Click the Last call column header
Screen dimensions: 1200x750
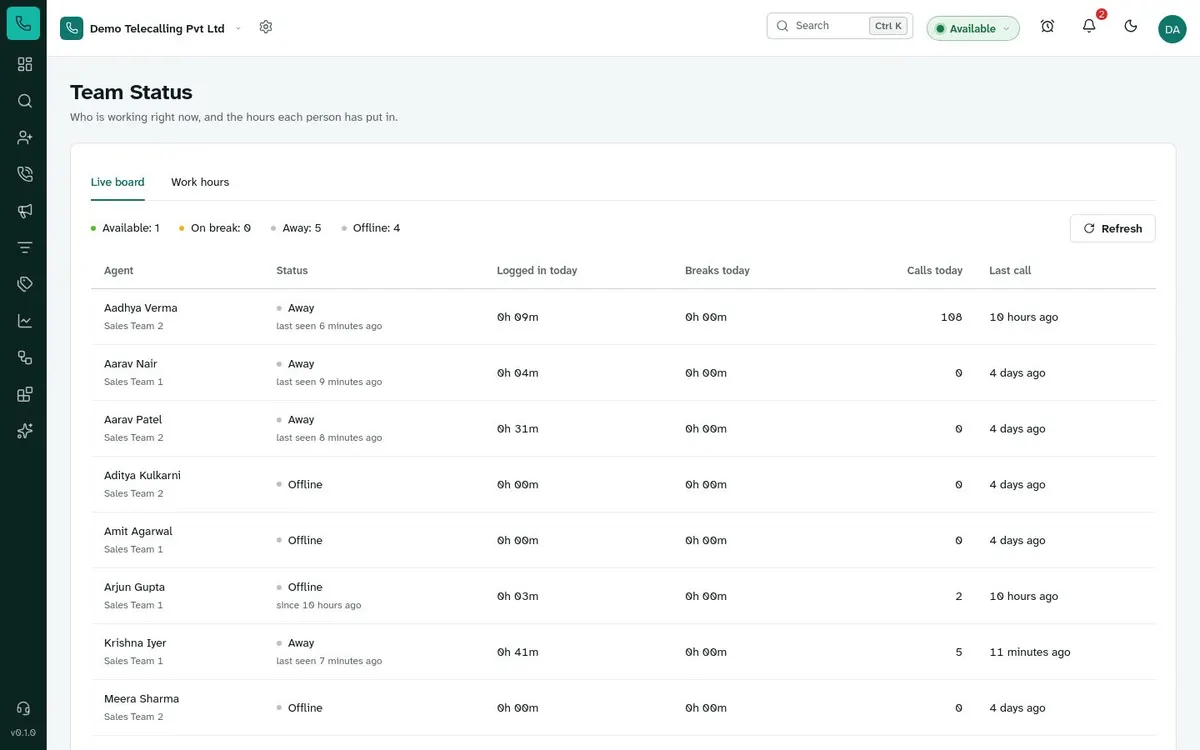pos(1010,270)
